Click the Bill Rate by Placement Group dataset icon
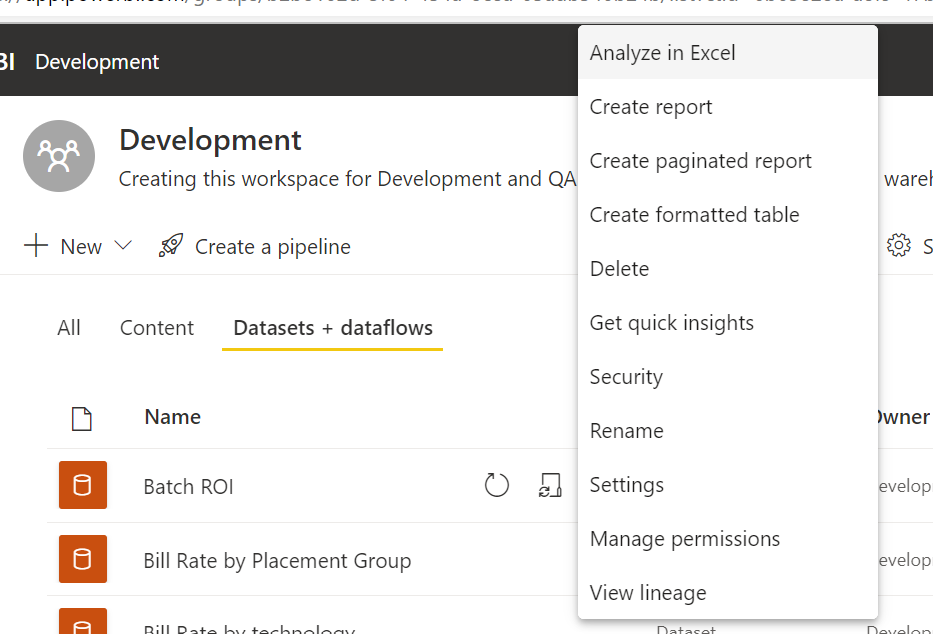The height and width of the screenshot is (634, 933). click(81, 559)
